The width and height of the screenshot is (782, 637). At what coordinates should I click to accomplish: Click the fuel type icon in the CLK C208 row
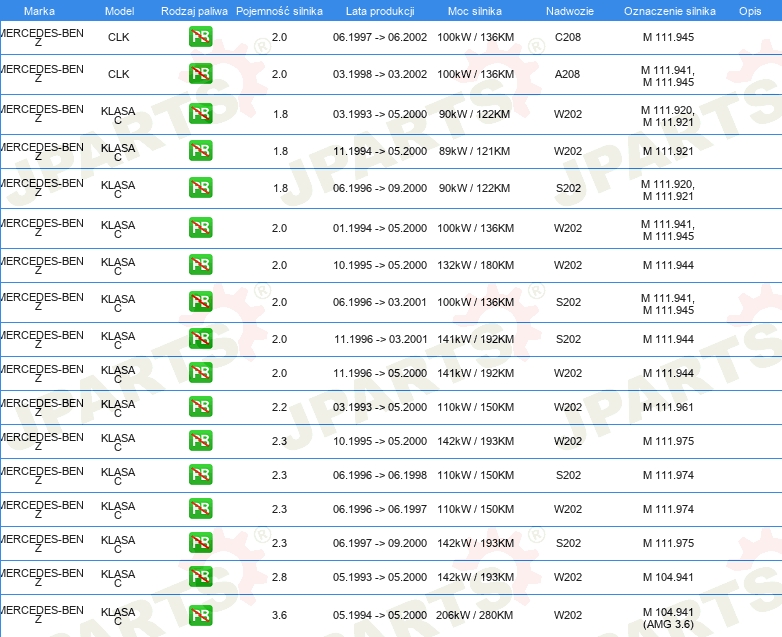[x=200, y=38]
